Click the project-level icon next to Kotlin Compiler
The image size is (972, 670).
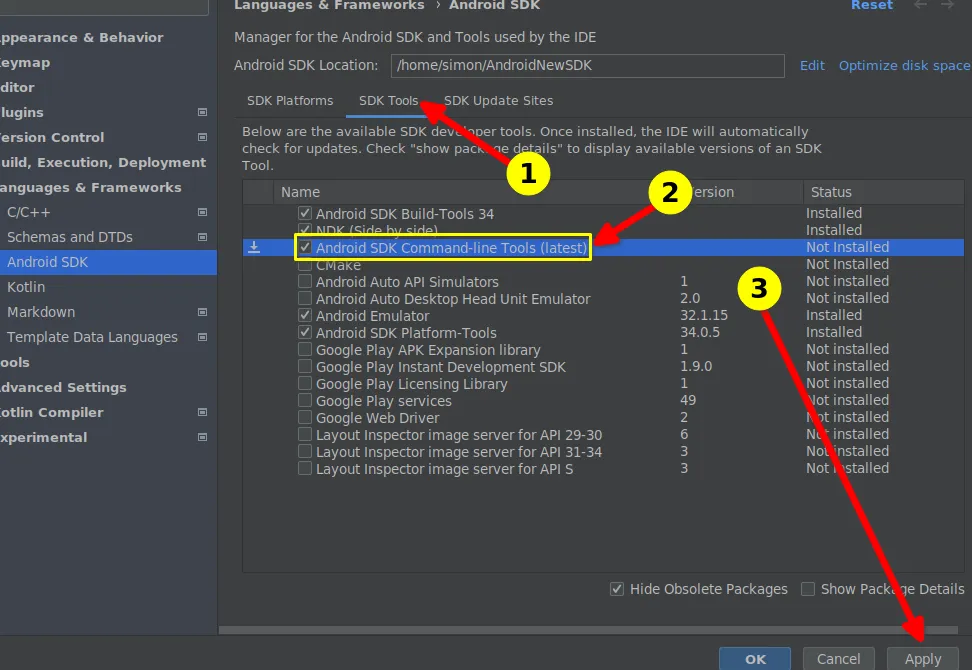[x=202, y=412]
